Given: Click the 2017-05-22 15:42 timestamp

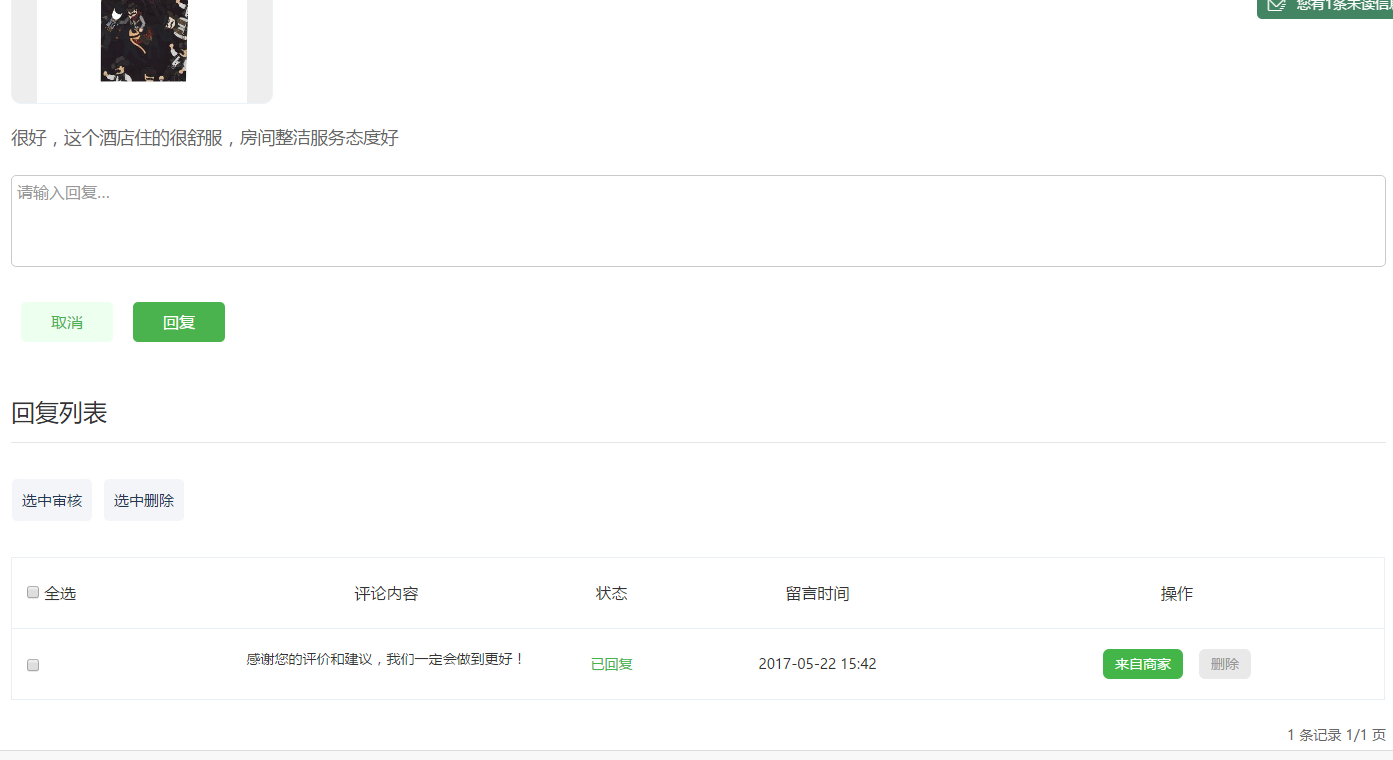Looking at the screenshot, I should coord(817,664).
